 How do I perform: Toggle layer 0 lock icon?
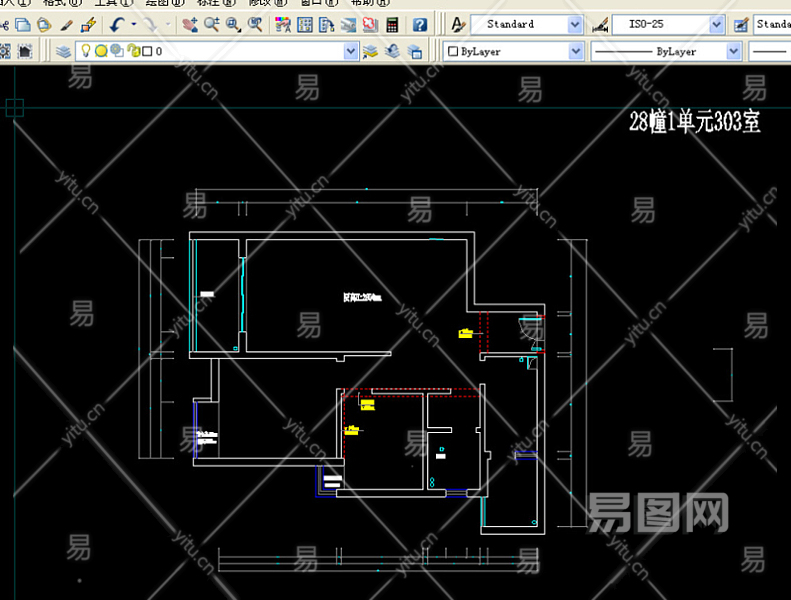(133, 51)
